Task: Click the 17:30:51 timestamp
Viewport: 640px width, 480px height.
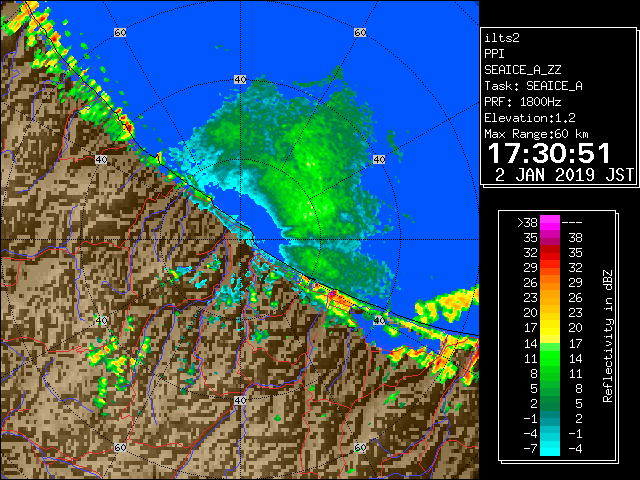Action: coord(549,153)
